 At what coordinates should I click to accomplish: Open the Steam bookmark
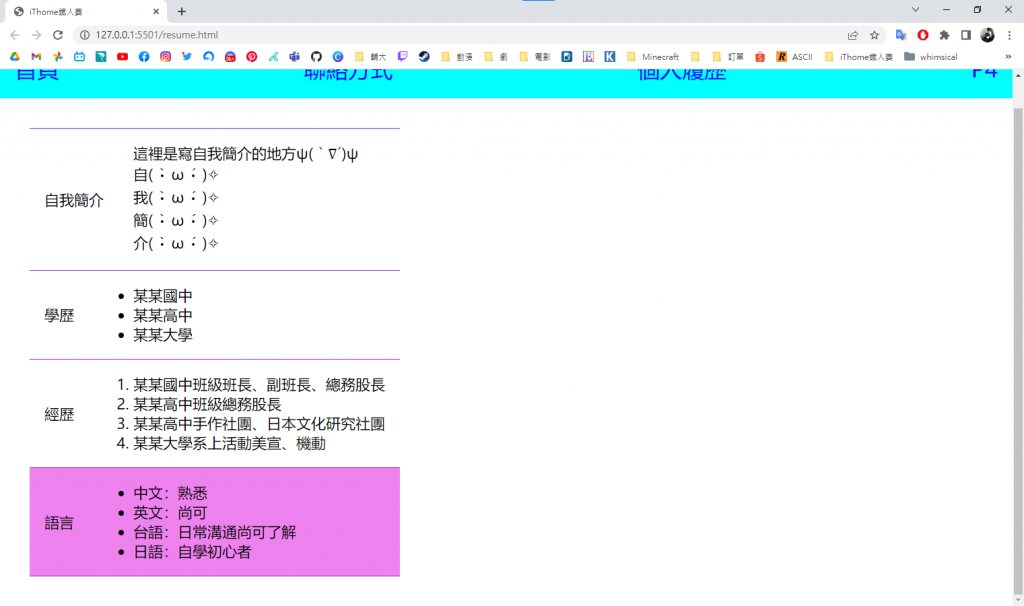click(x=424, y=57)
